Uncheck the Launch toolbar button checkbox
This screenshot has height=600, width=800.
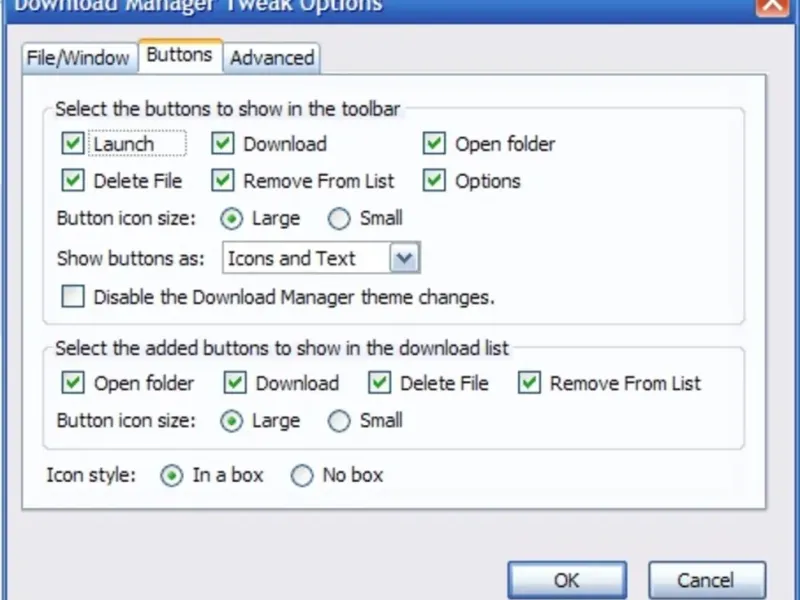pyautogui.click(x=73, y=144)
